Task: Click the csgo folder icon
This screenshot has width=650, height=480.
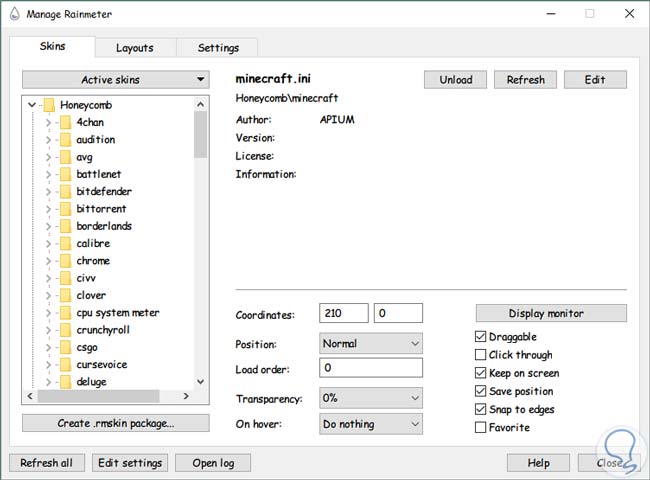Action: 65,347
